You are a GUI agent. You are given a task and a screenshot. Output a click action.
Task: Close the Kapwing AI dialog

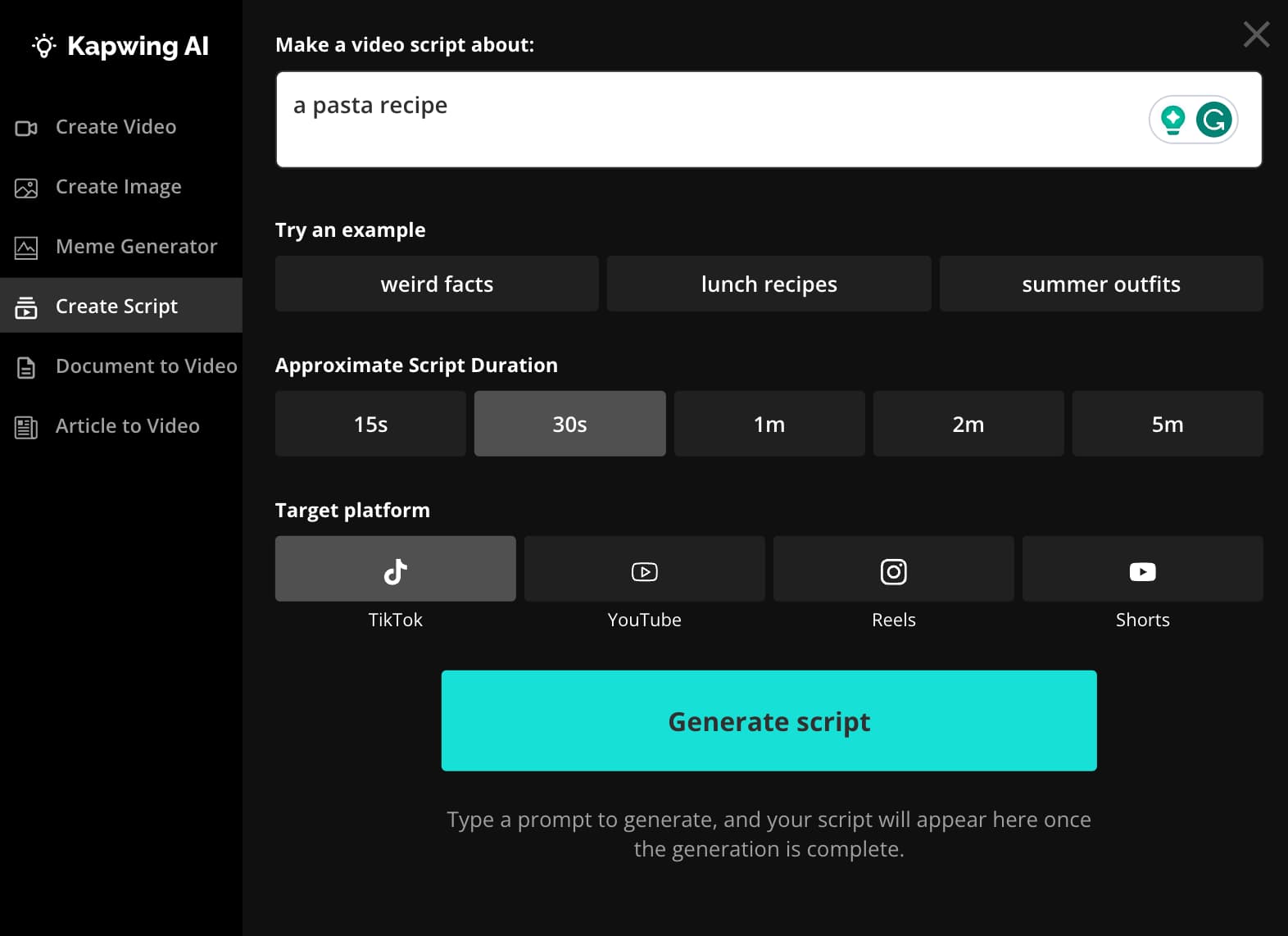coord(1256,34)
